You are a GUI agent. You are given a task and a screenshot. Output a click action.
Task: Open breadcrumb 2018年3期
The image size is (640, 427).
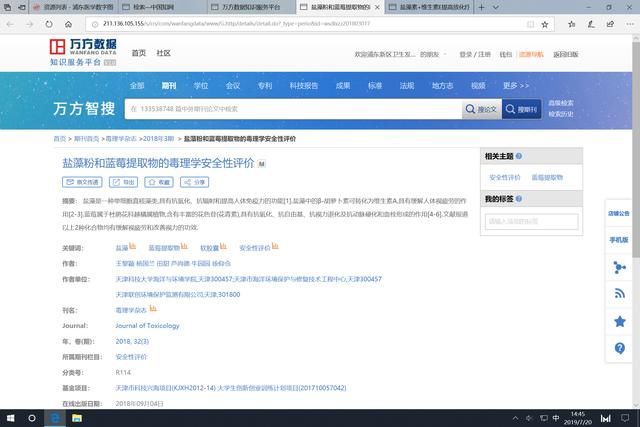tap(158, 139)
